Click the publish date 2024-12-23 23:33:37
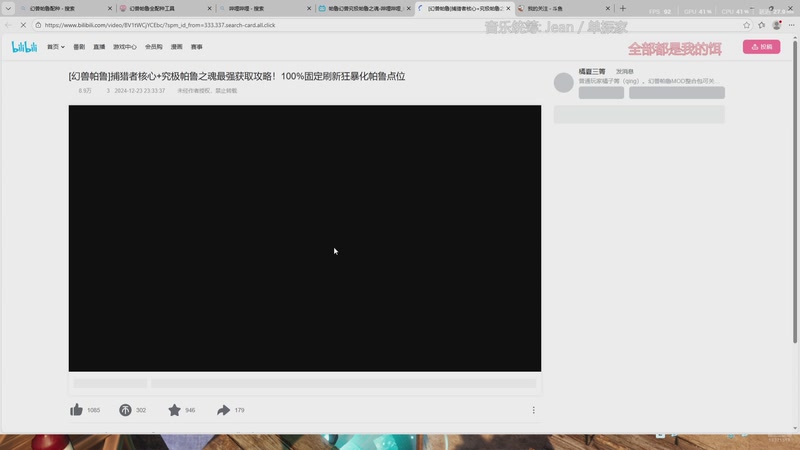 click(140, 91)
